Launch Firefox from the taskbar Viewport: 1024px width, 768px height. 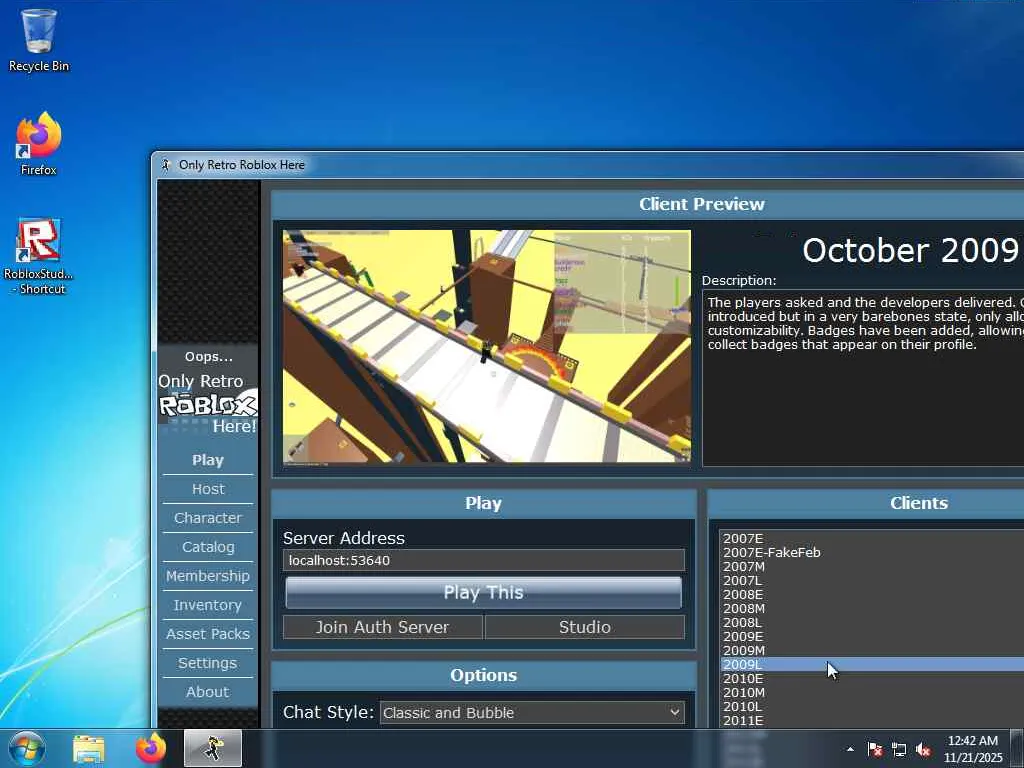click(151, 749)
